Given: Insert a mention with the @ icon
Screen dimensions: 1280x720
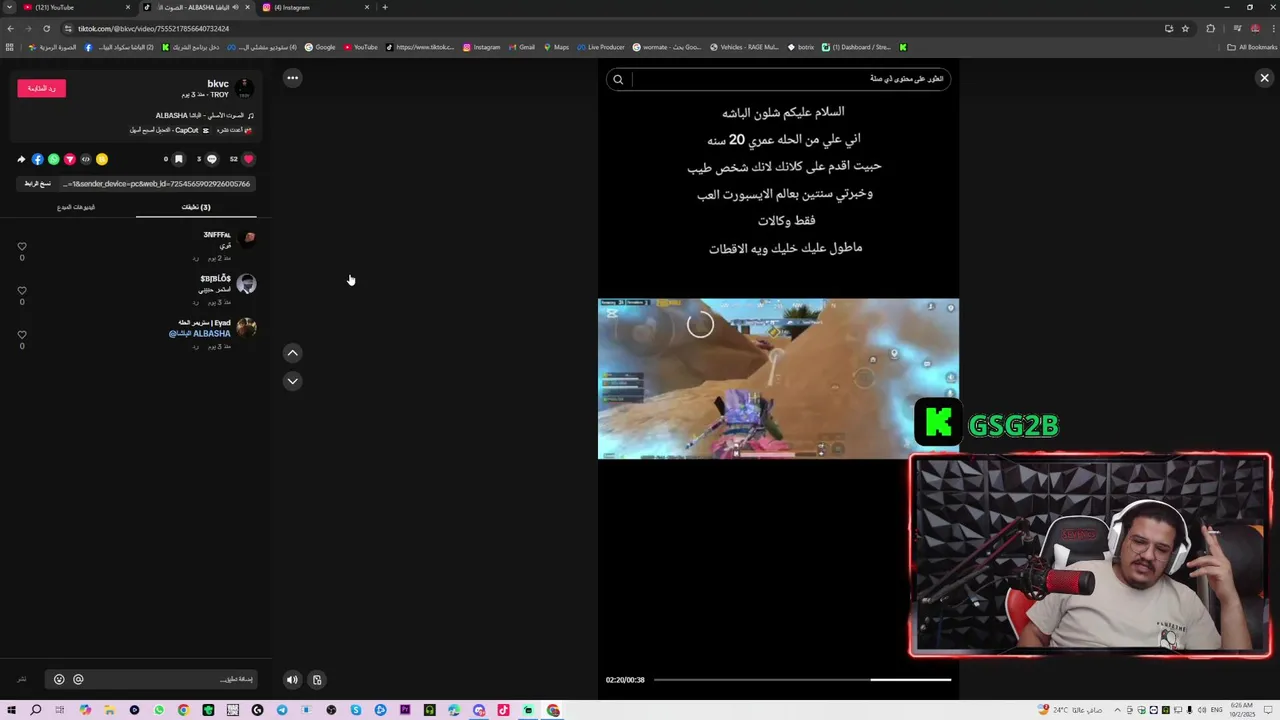Looking at the screenshot, I should click(78, 680).
